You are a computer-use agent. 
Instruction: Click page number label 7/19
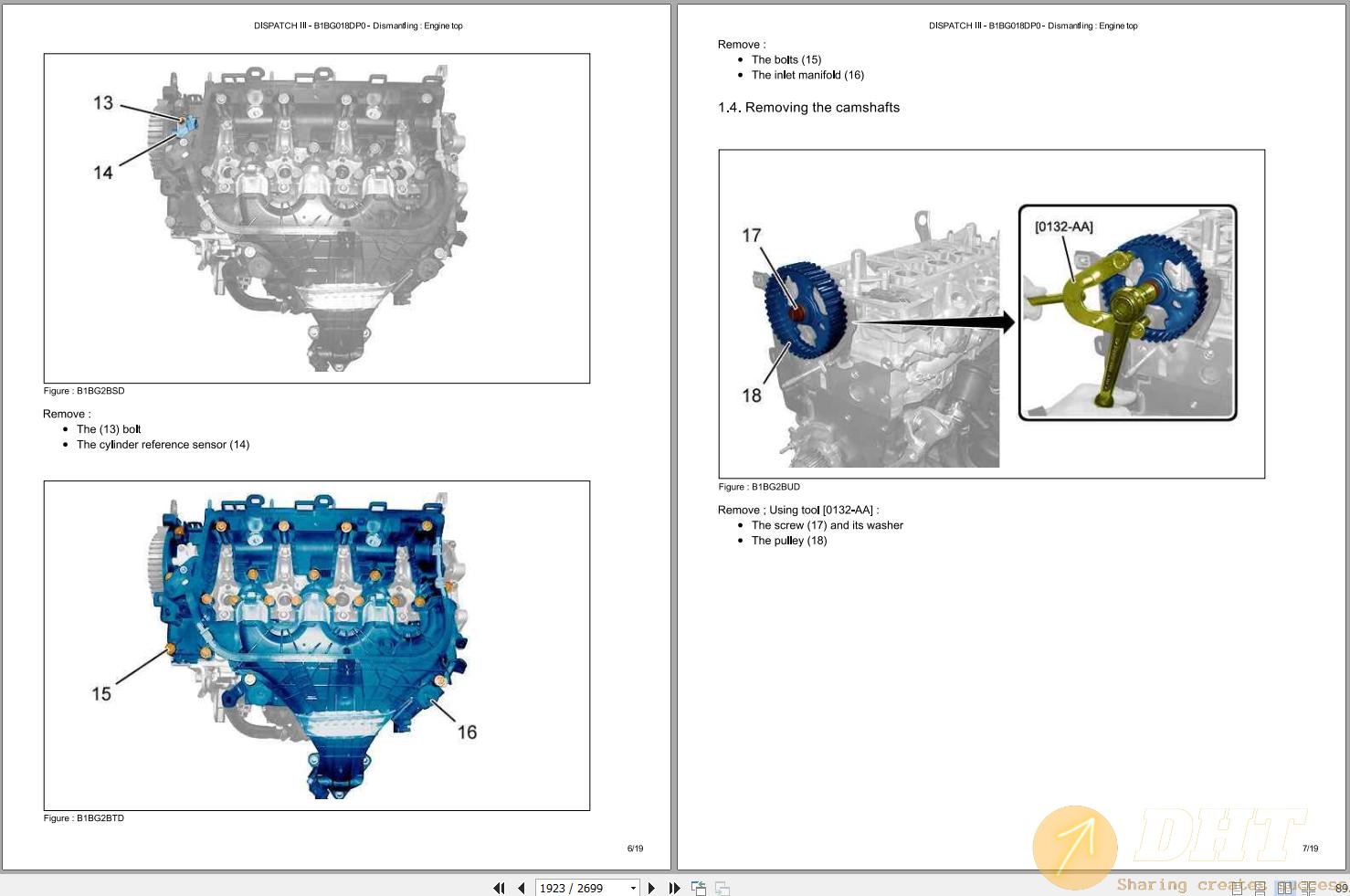1310,849
